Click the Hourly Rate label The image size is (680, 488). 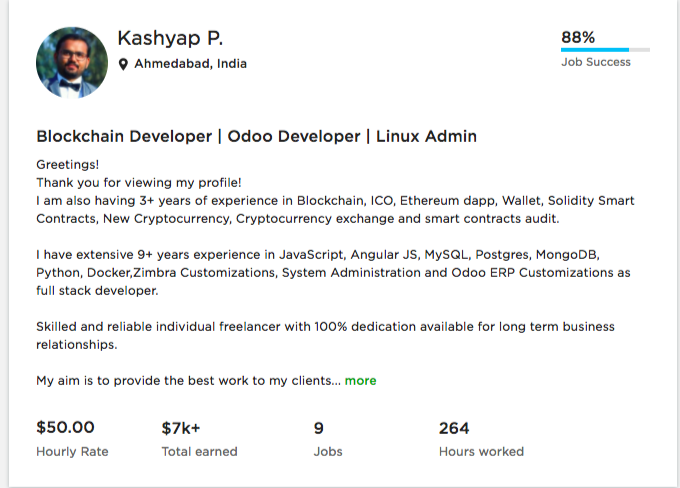[72, 452]
